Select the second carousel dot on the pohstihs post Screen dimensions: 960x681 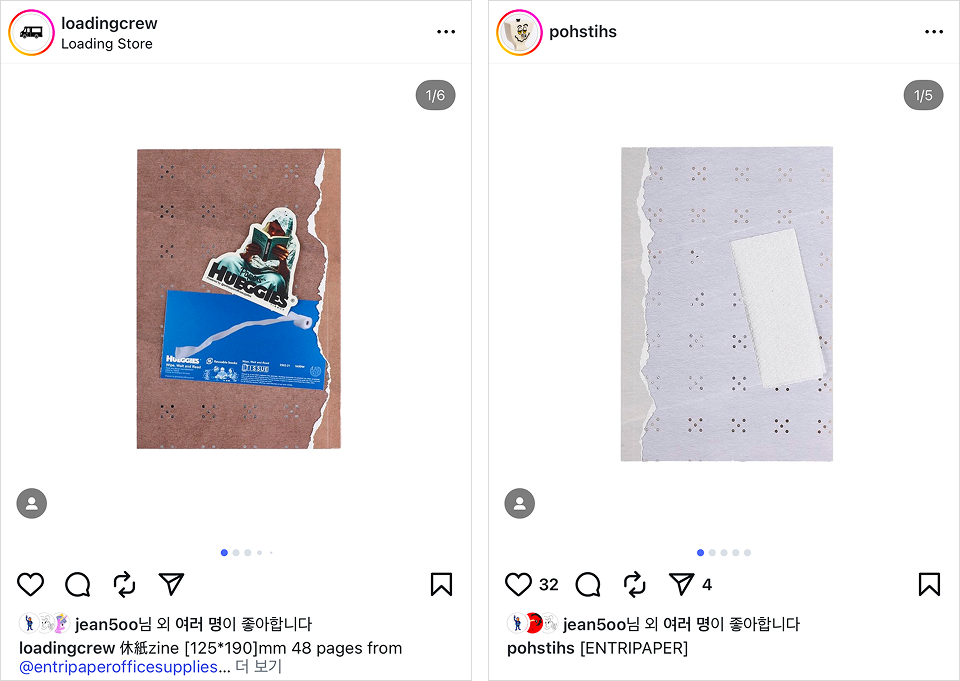point(712,552)
